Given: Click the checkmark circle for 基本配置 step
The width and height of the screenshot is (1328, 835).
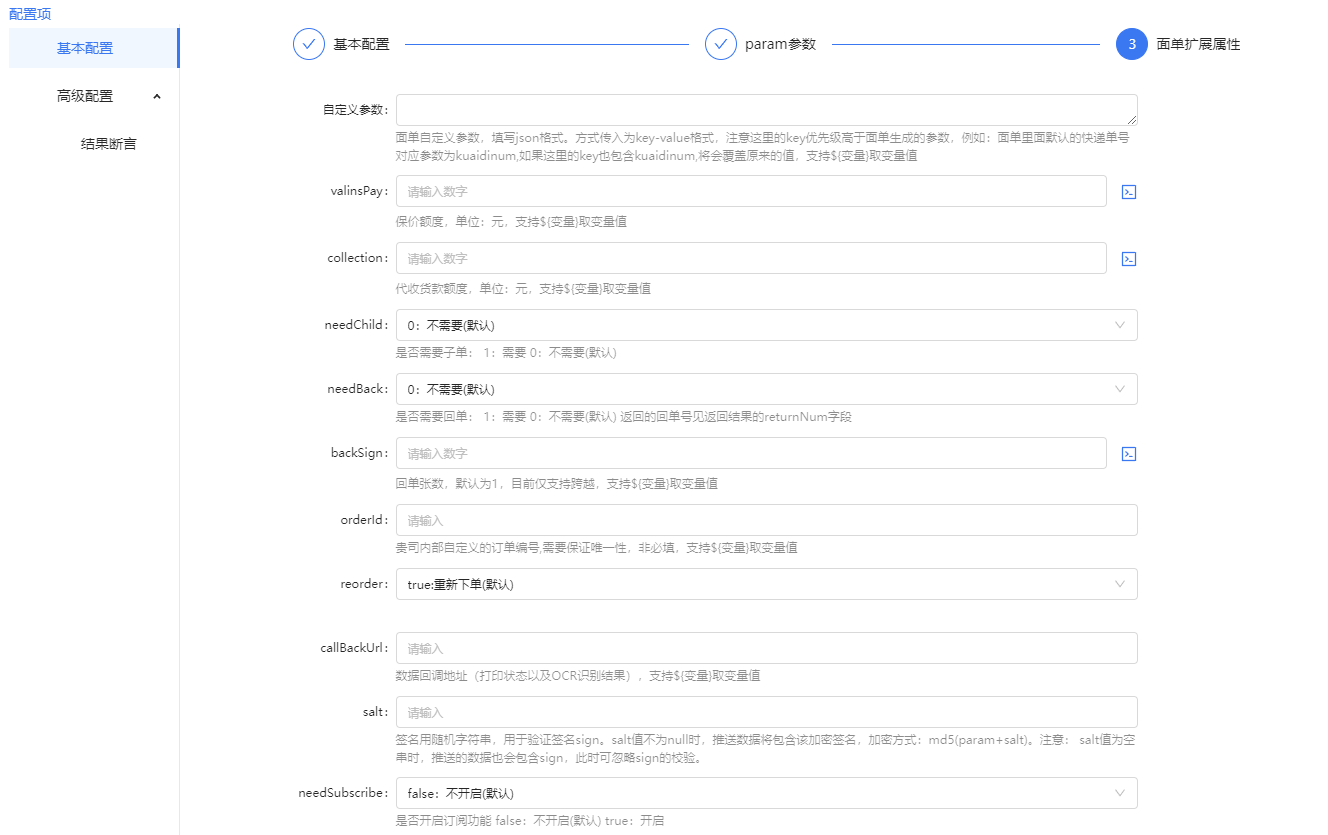Looking at the screenshot, I should pos(309,44).
